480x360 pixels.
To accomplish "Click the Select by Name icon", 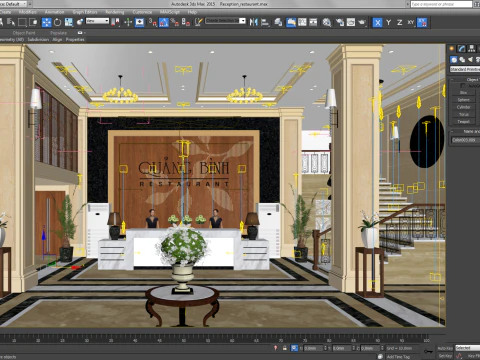I will [11, 22].
